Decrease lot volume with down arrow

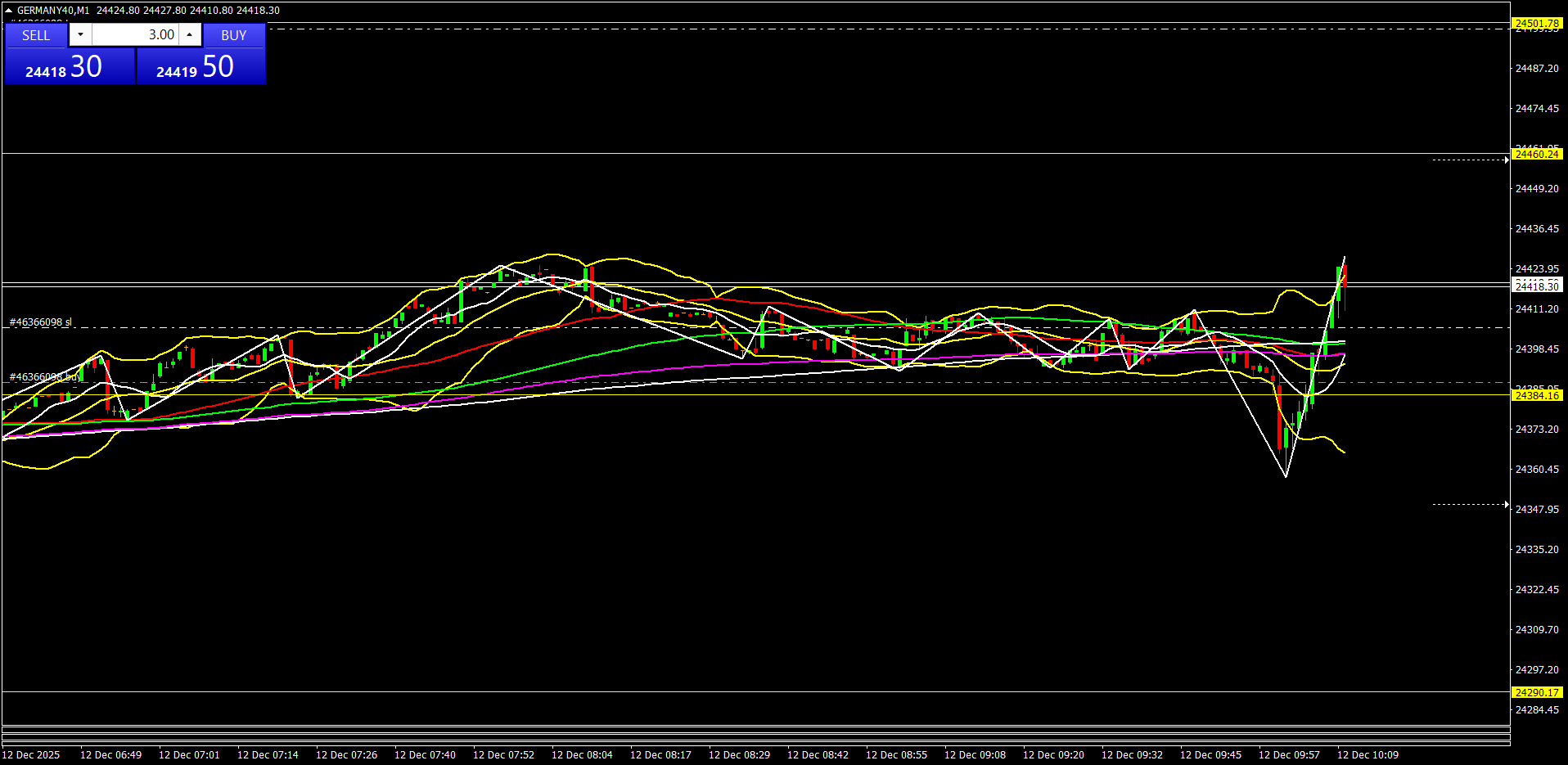coord(80,34)
